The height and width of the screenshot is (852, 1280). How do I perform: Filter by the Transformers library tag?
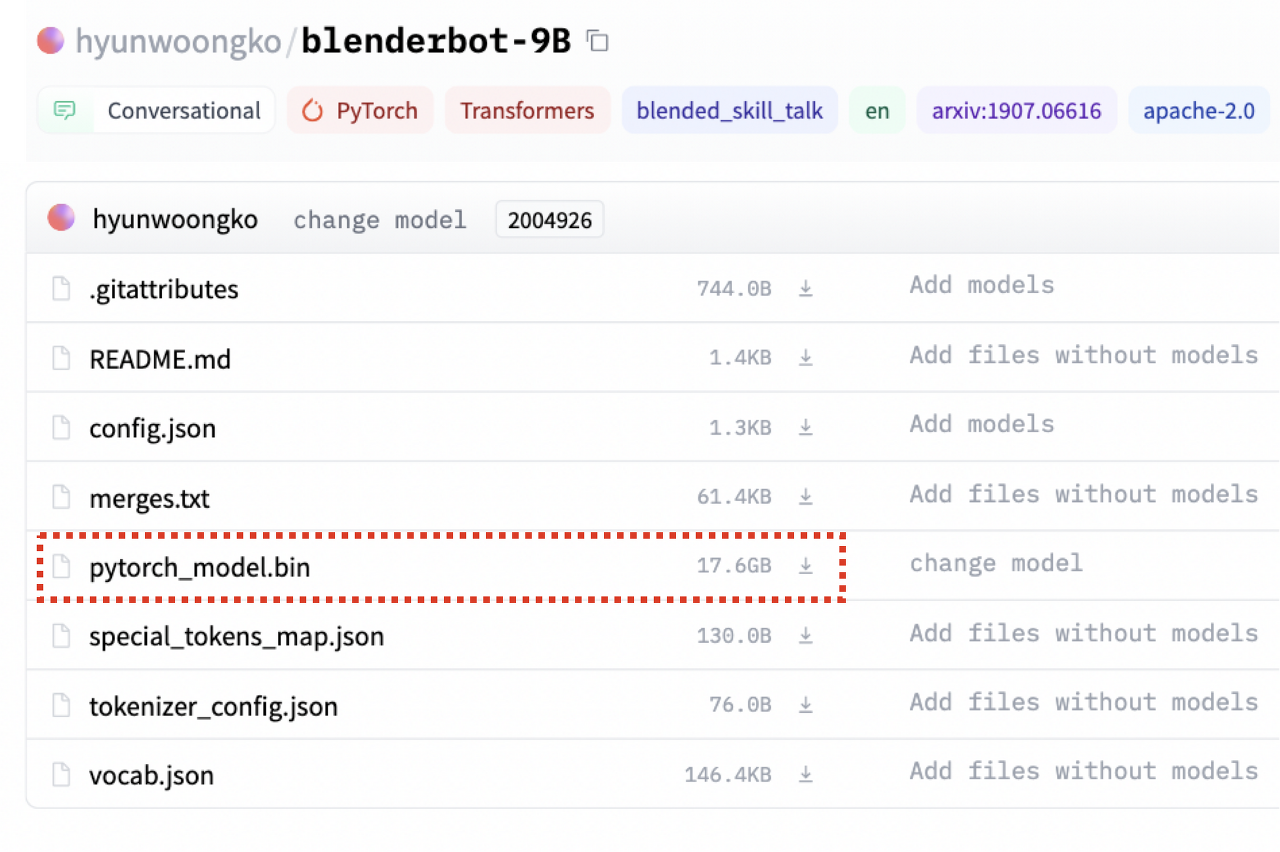click(527, 110)
